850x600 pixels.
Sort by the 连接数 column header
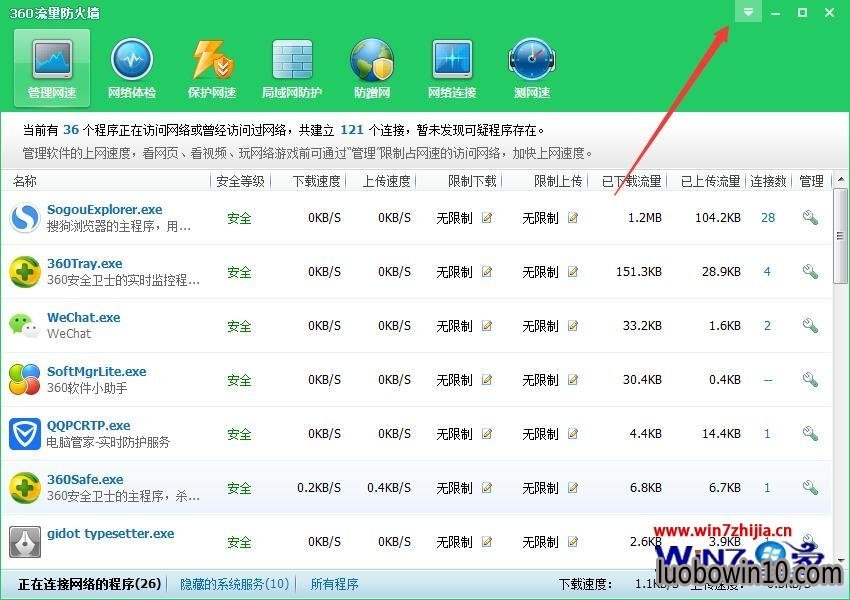coord(768,181)
